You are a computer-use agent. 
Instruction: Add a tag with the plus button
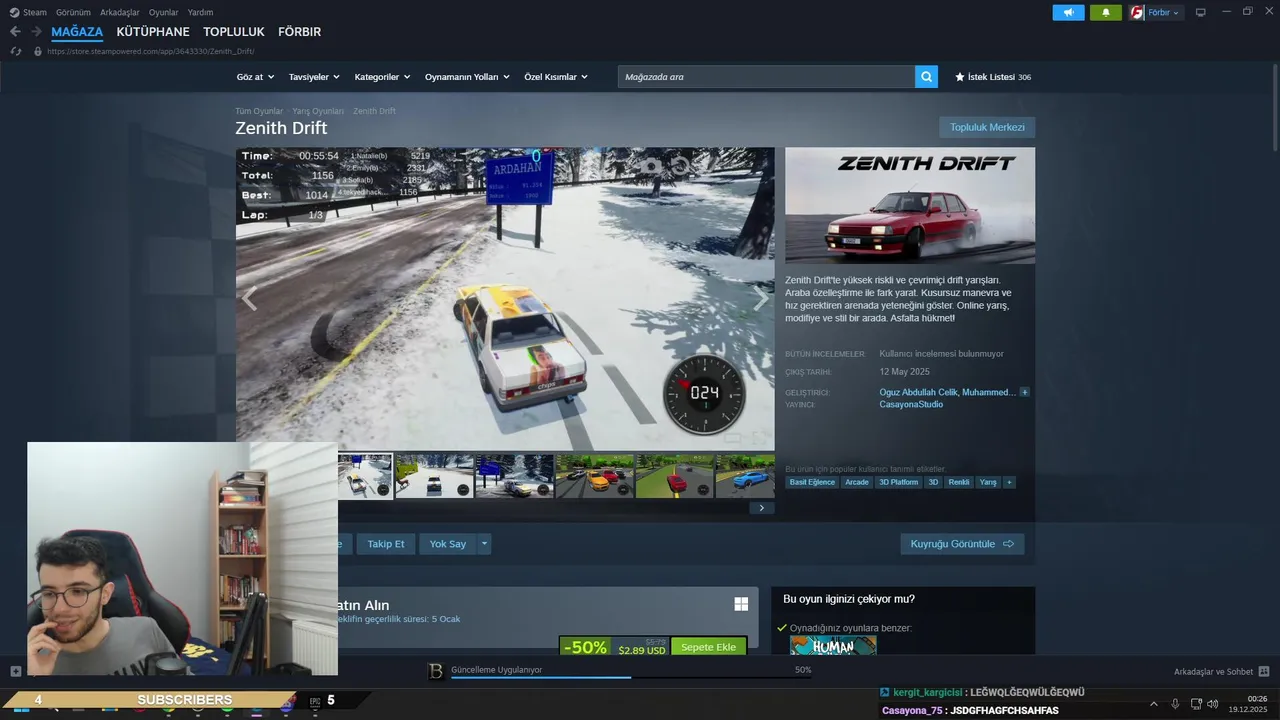click(x=1009, y=482)
